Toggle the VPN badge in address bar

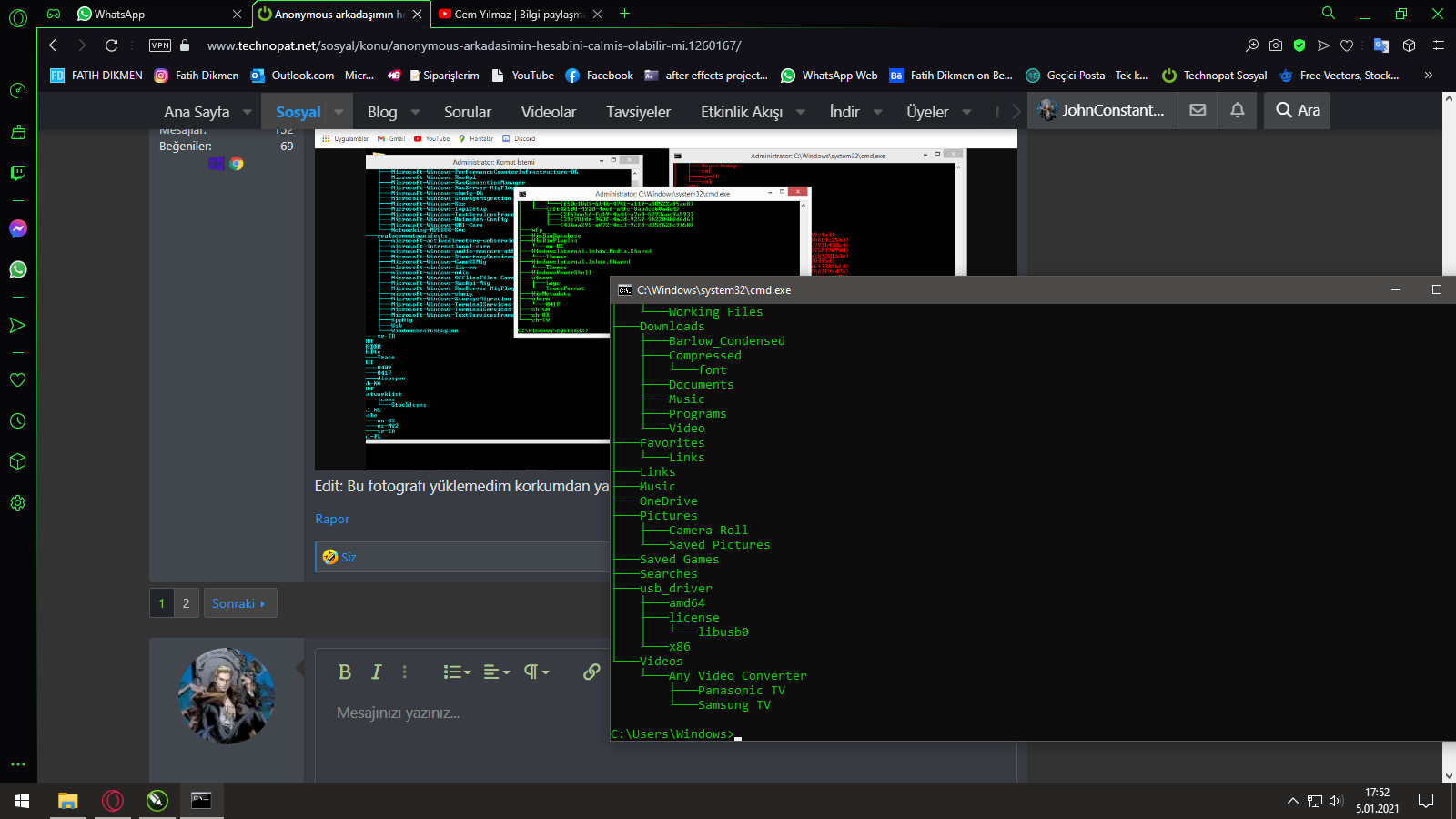[160, 45]
